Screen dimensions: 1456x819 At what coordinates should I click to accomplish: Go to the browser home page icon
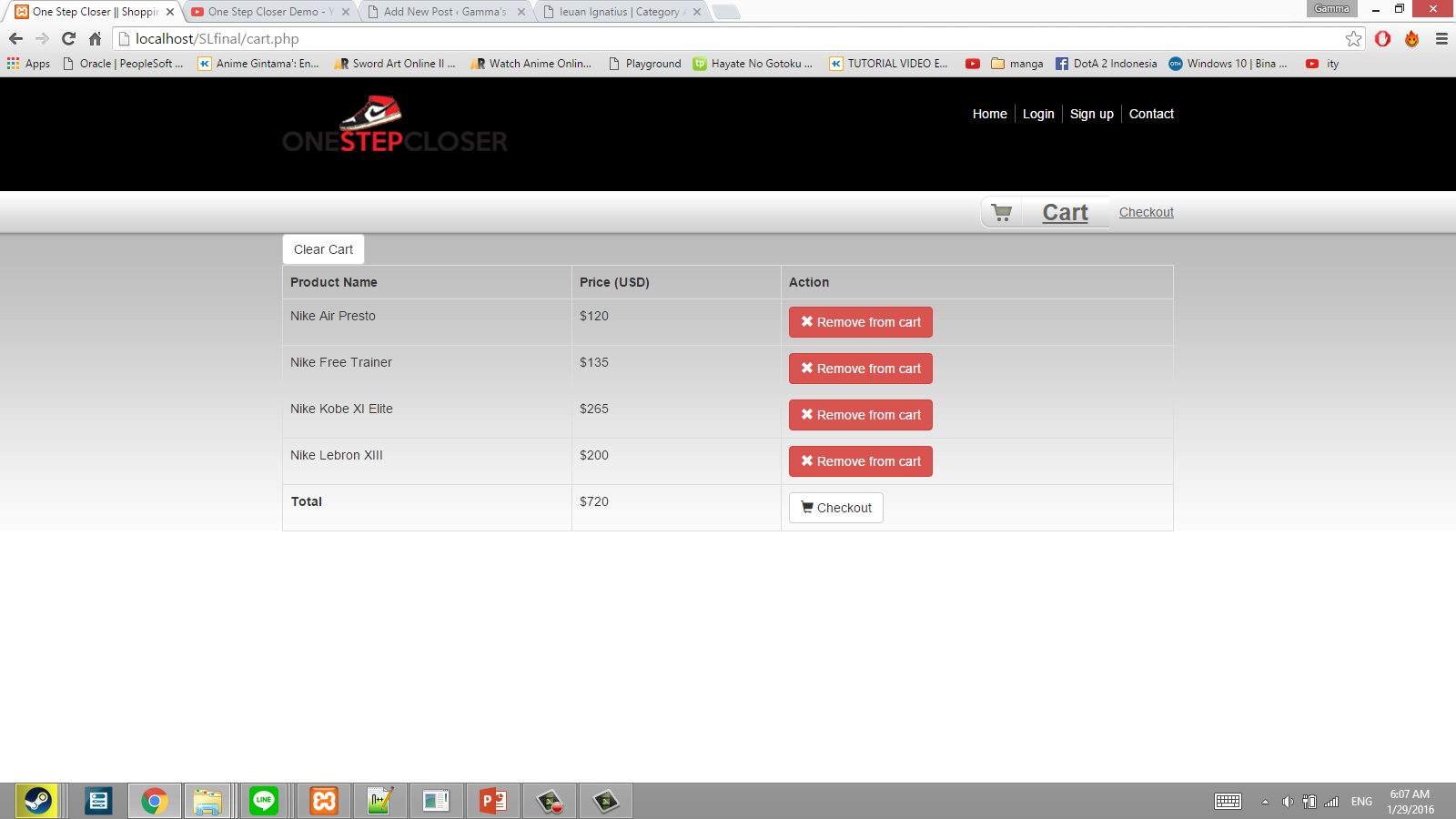(x=95, y=38)
